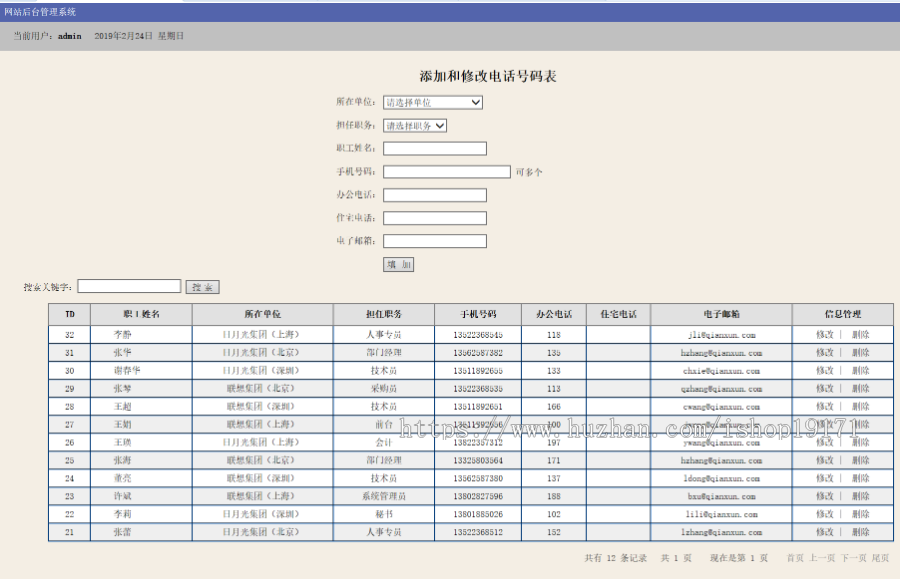The width and height of the screenshot is (900, 579).
Task: Click 删除 for employee 王超
Action: 863,406
